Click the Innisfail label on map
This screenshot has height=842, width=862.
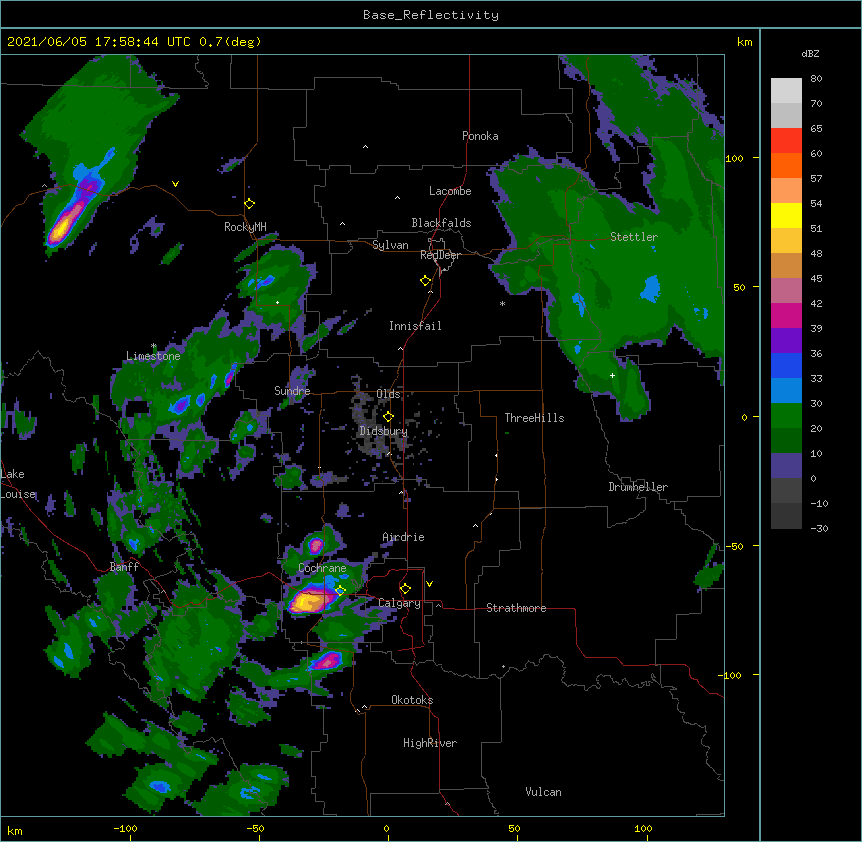pos(415,326)
